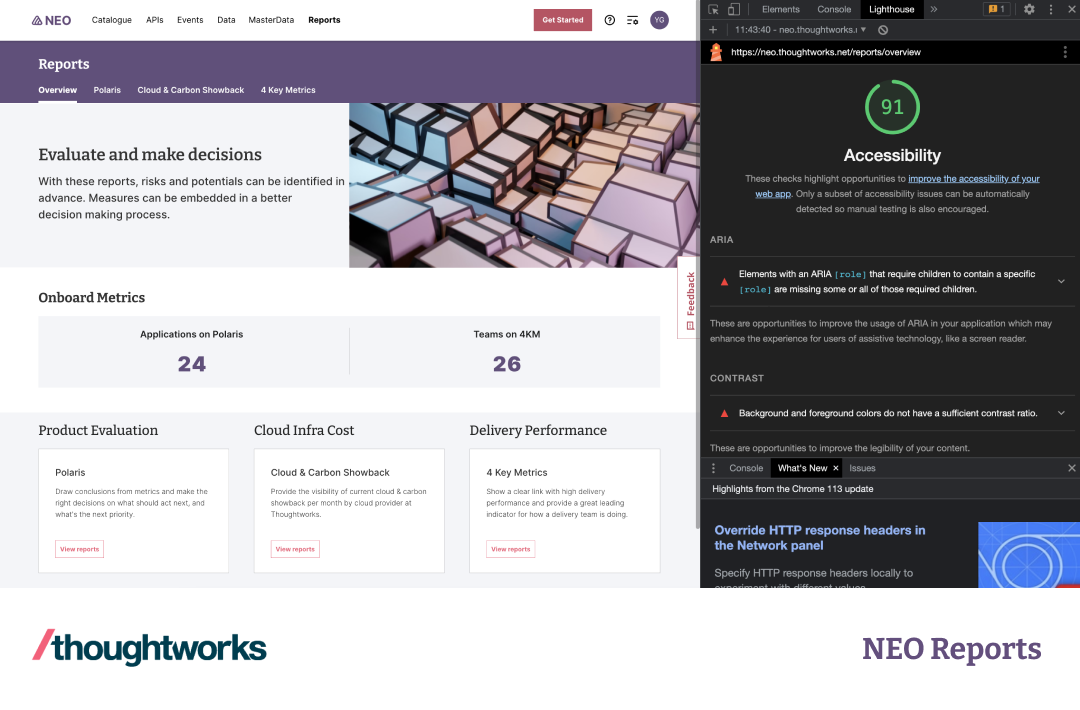The image size is (1080, 710).
Task: Open the help question-mark icon
Action: [610, 20]
